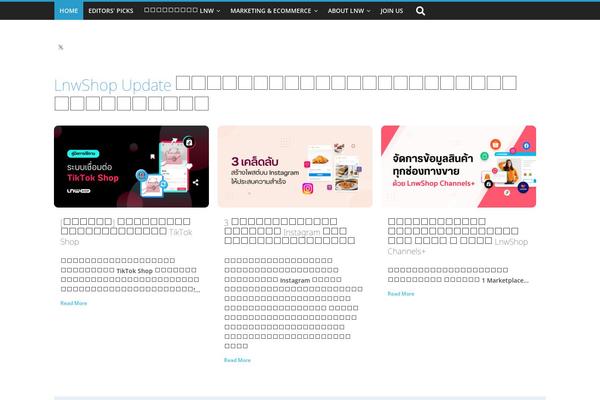Open the LnwShop Channels+ article thumbnail
Screen dimensions: 600x400
click(x=458, y=167)
